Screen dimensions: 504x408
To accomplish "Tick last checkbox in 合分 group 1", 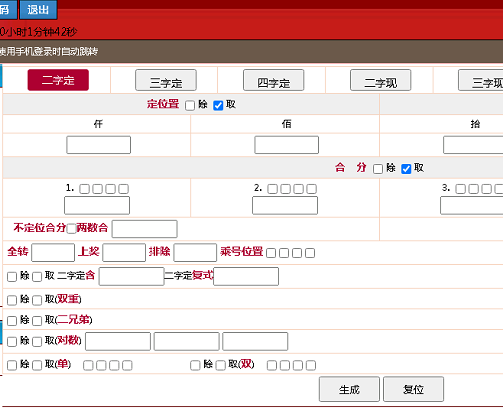I will 123,189.
